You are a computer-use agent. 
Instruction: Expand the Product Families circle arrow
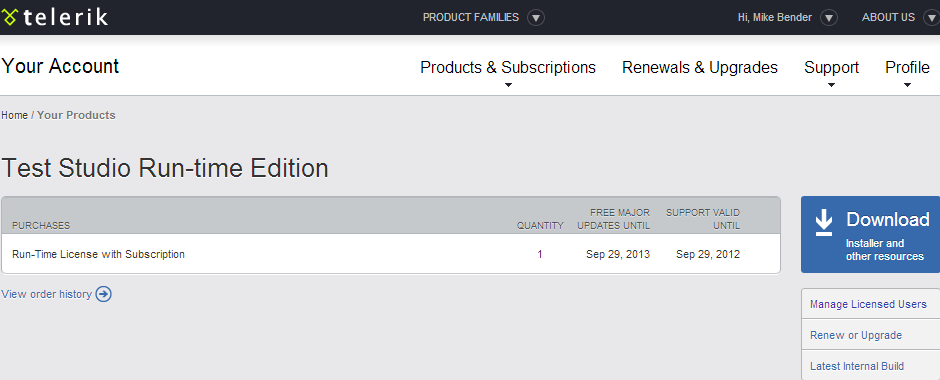point(536,18)
